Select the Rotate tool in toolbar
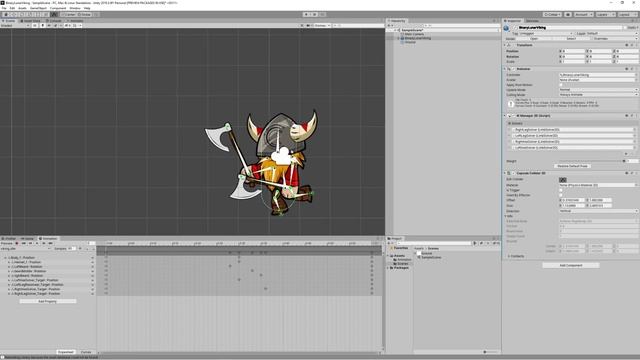 (x=21, y=14)
